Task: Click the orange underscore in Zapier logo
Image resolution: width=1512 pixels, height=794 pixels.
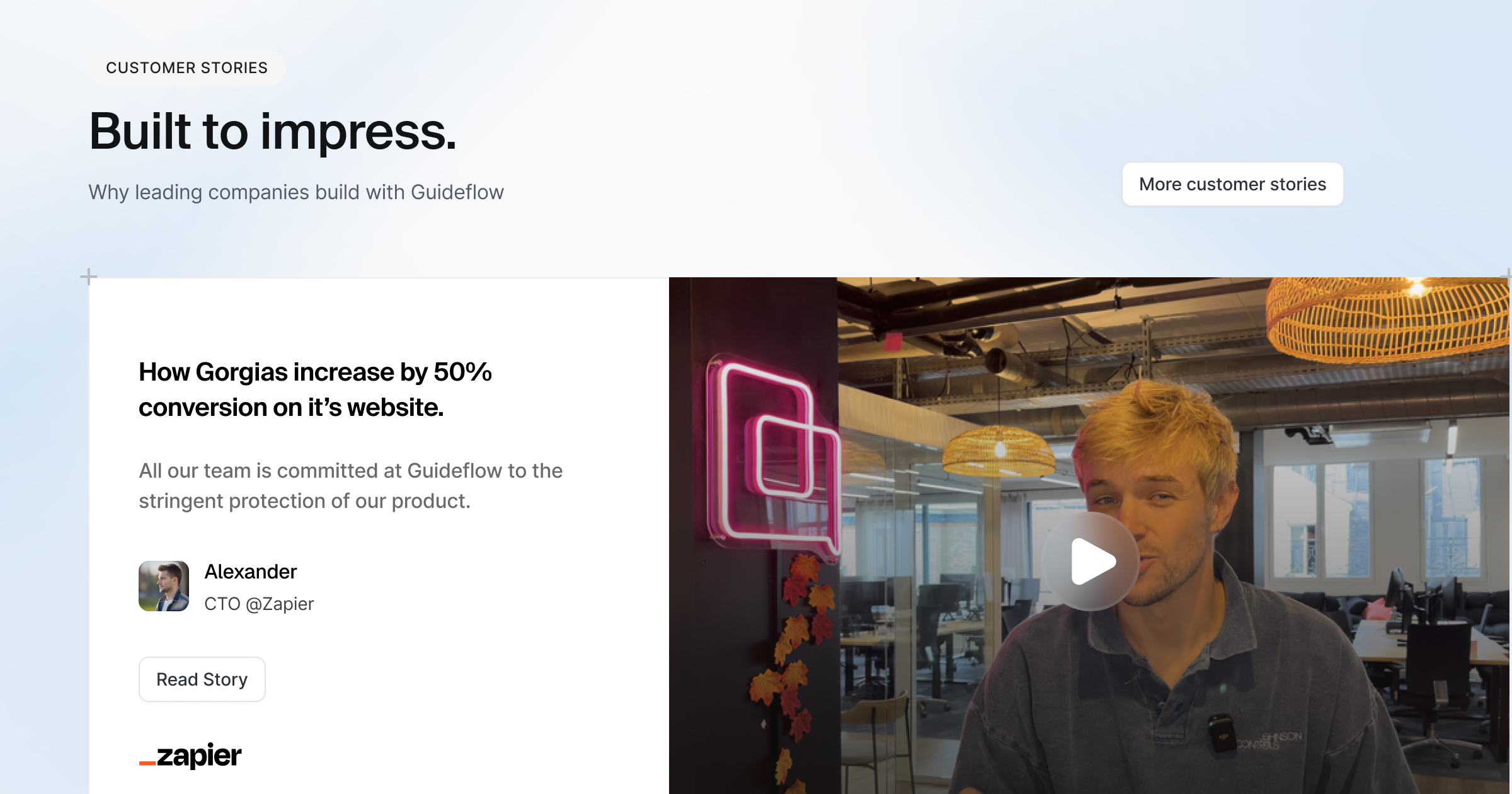Action: [147, 764]
